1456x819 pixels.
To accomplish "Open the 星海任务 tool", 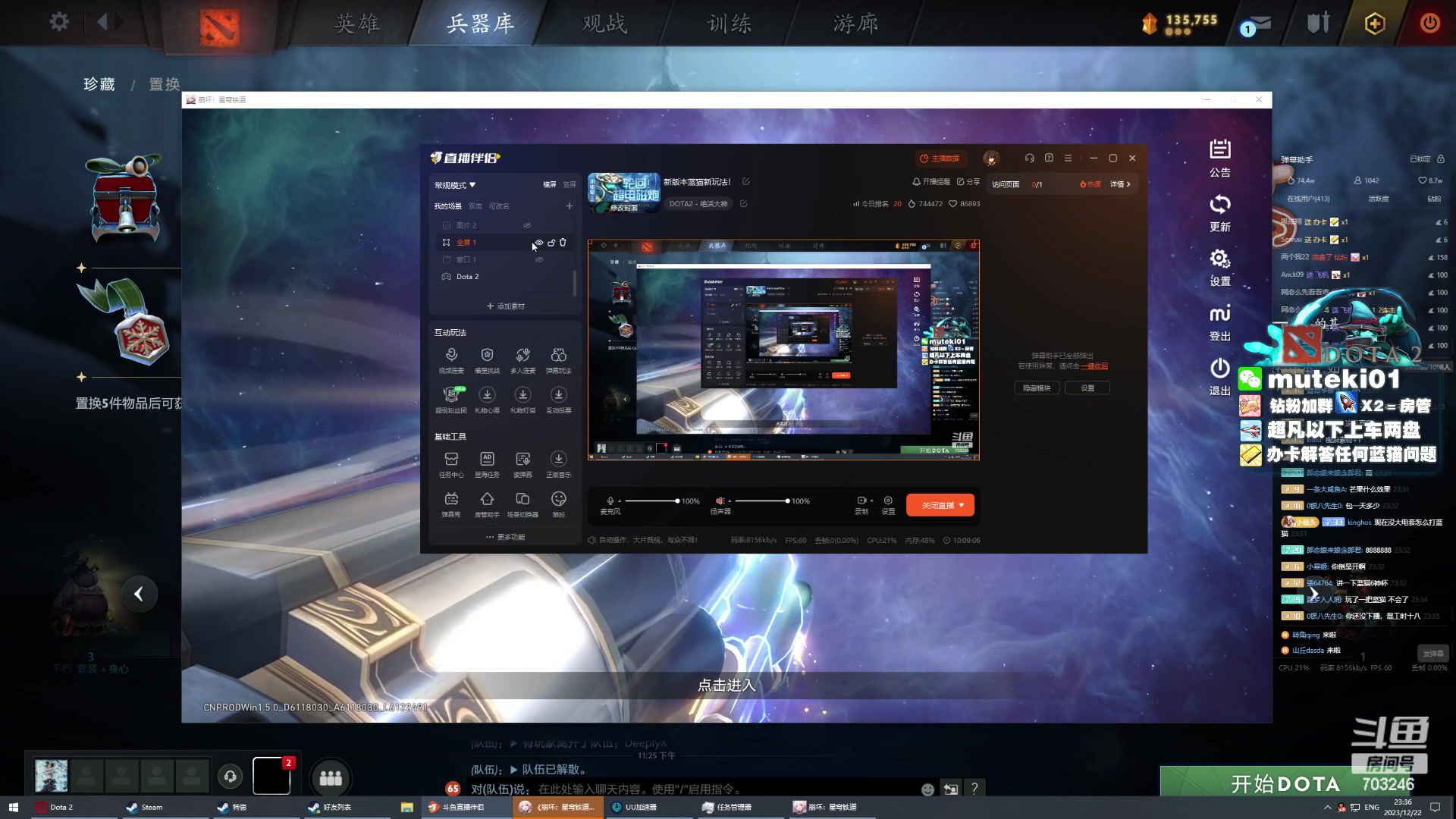I will (487, 464).
